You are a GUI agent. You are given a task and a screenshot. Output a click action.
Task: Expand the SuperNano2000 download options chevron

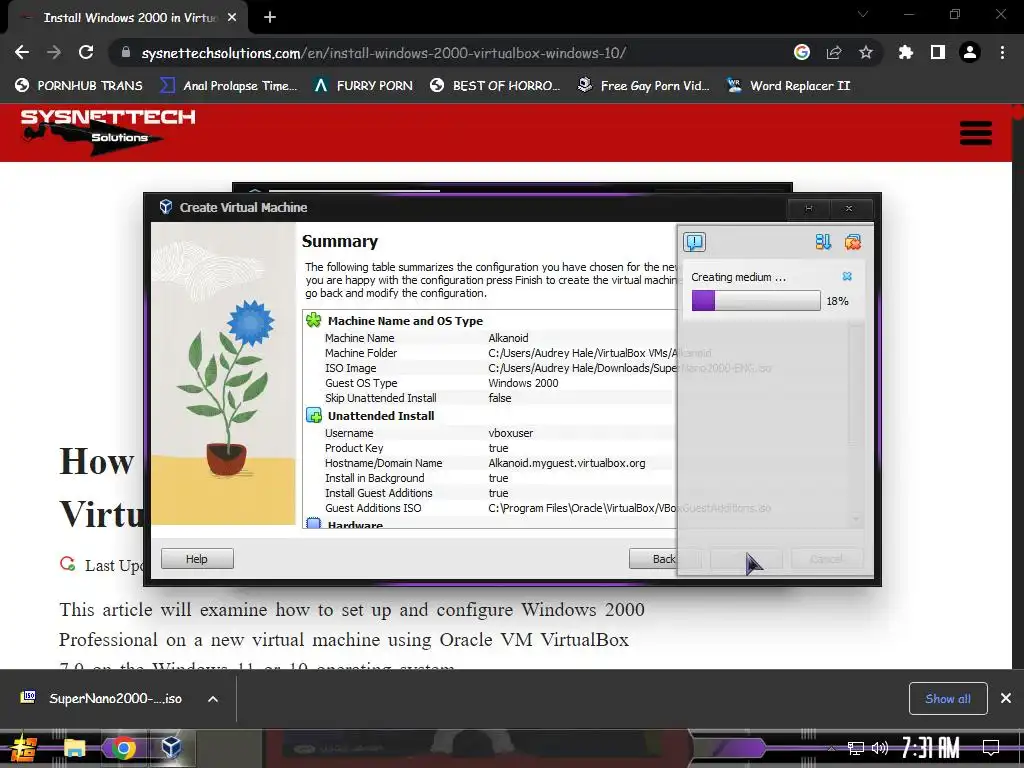[x=213, y=699]
